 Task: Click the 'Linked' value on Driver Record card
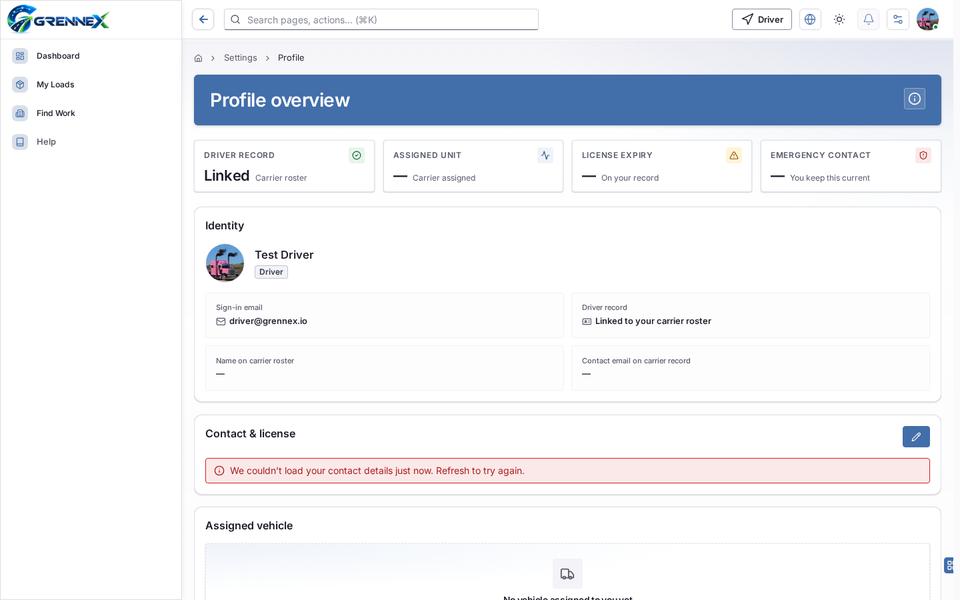tap(227, 176)
